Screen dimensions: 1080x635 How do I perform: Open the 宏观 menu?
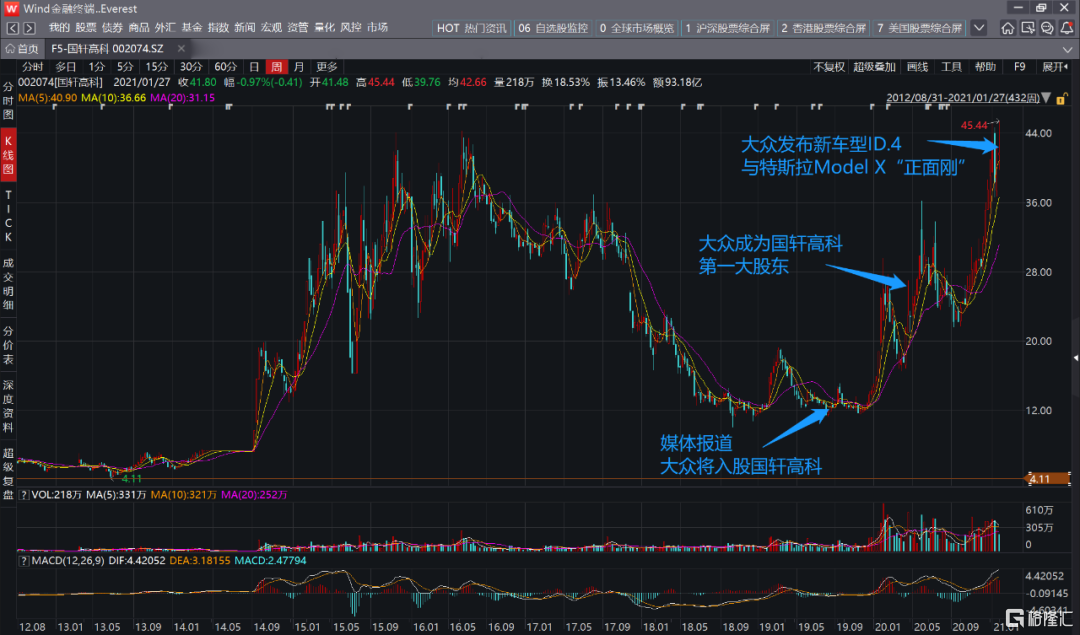tap(271, 28)
